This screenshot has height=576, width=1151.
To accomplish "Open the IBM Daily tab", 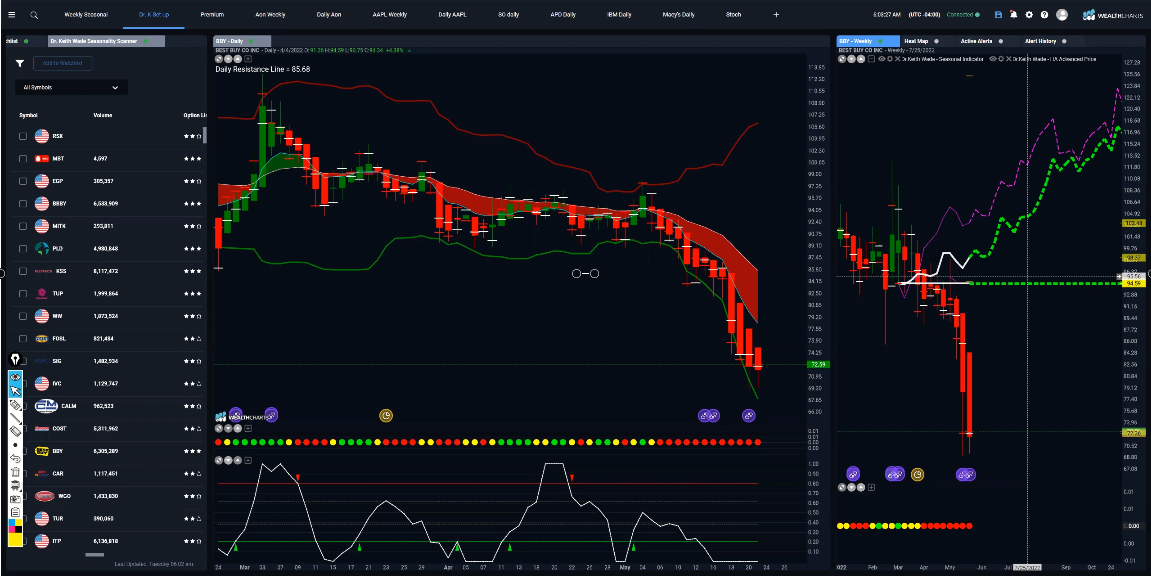I will coord(620,15).
